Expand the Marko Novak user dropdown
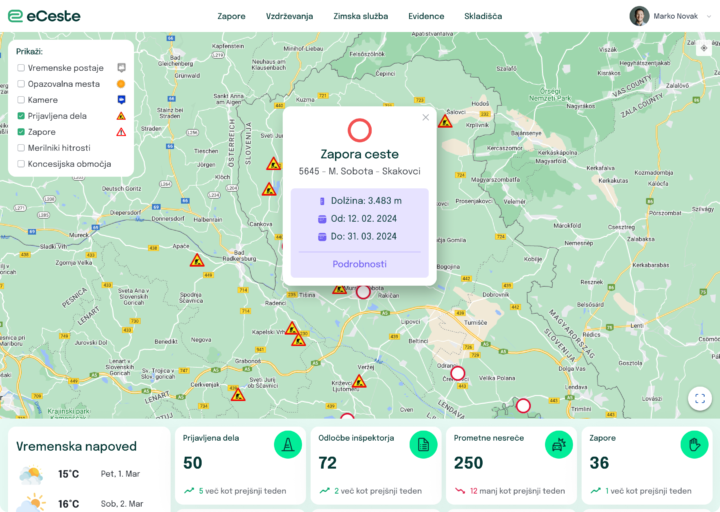 709,16
